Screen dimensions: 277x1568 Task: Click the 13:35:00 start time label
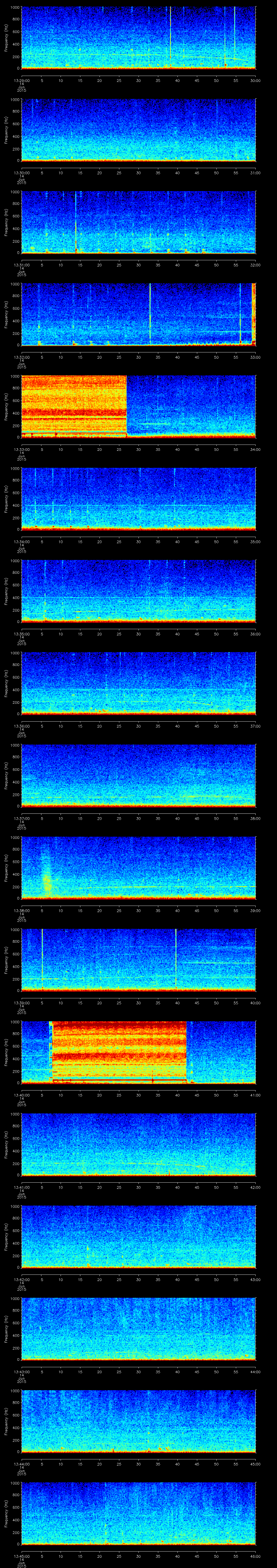pyautogui.click(x=21, y=634)
